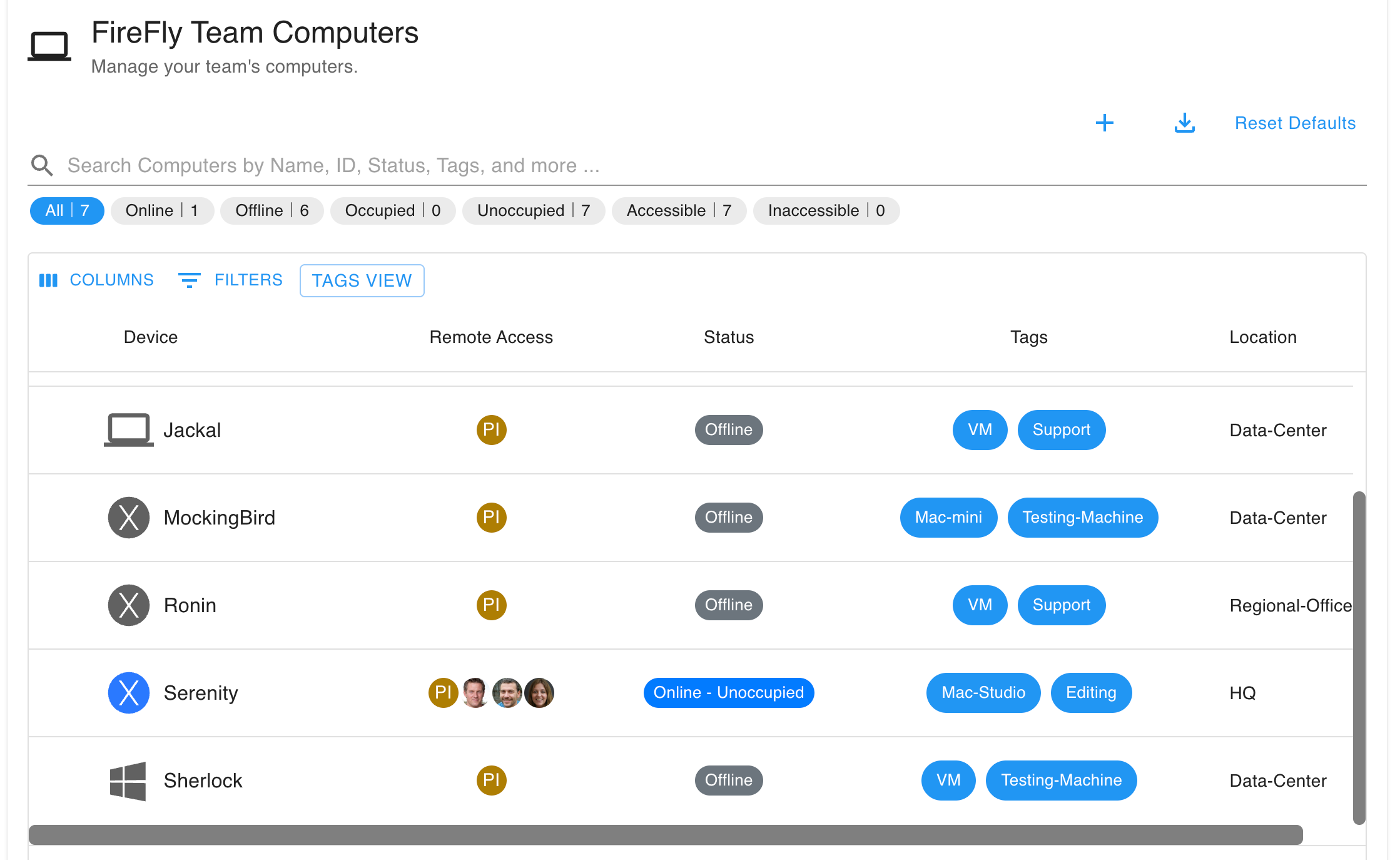Click the Serenity device name
1400x860 pixels.
(x=201, y=694)
